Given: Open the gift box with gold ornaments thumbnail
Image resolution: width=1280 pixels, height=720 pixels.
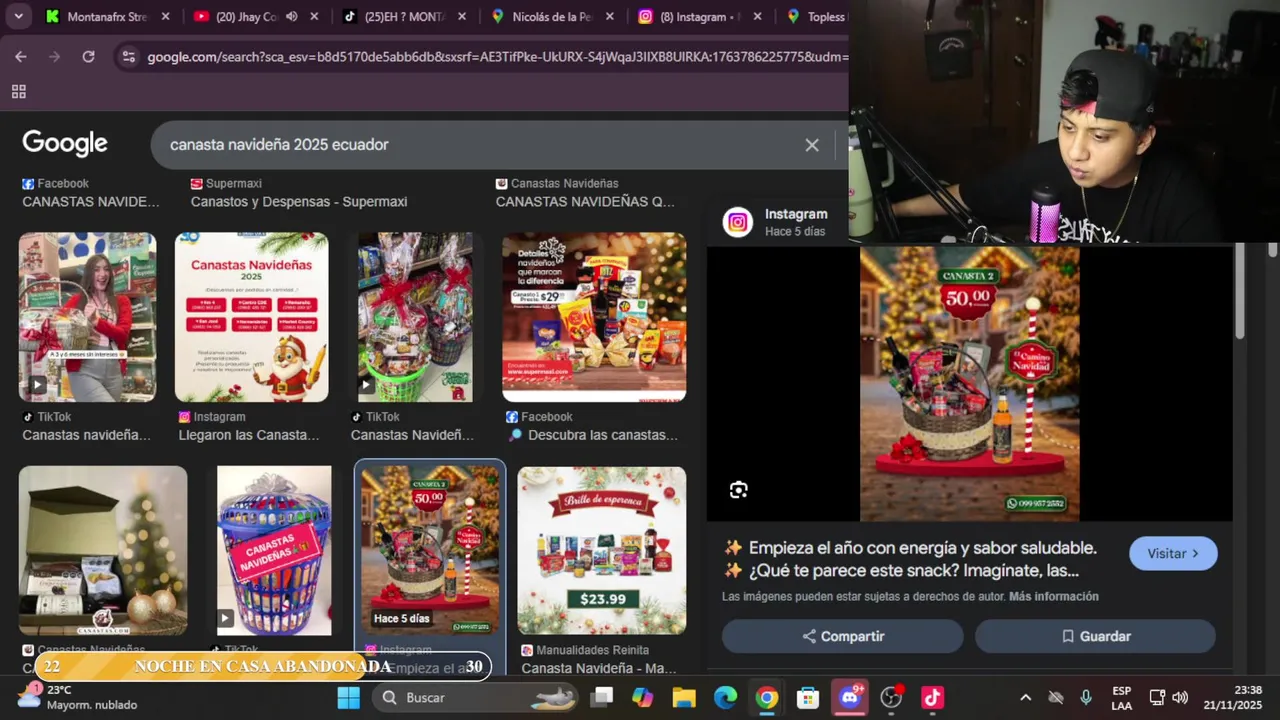Looking at the screenshot, I should pos(103,550).
